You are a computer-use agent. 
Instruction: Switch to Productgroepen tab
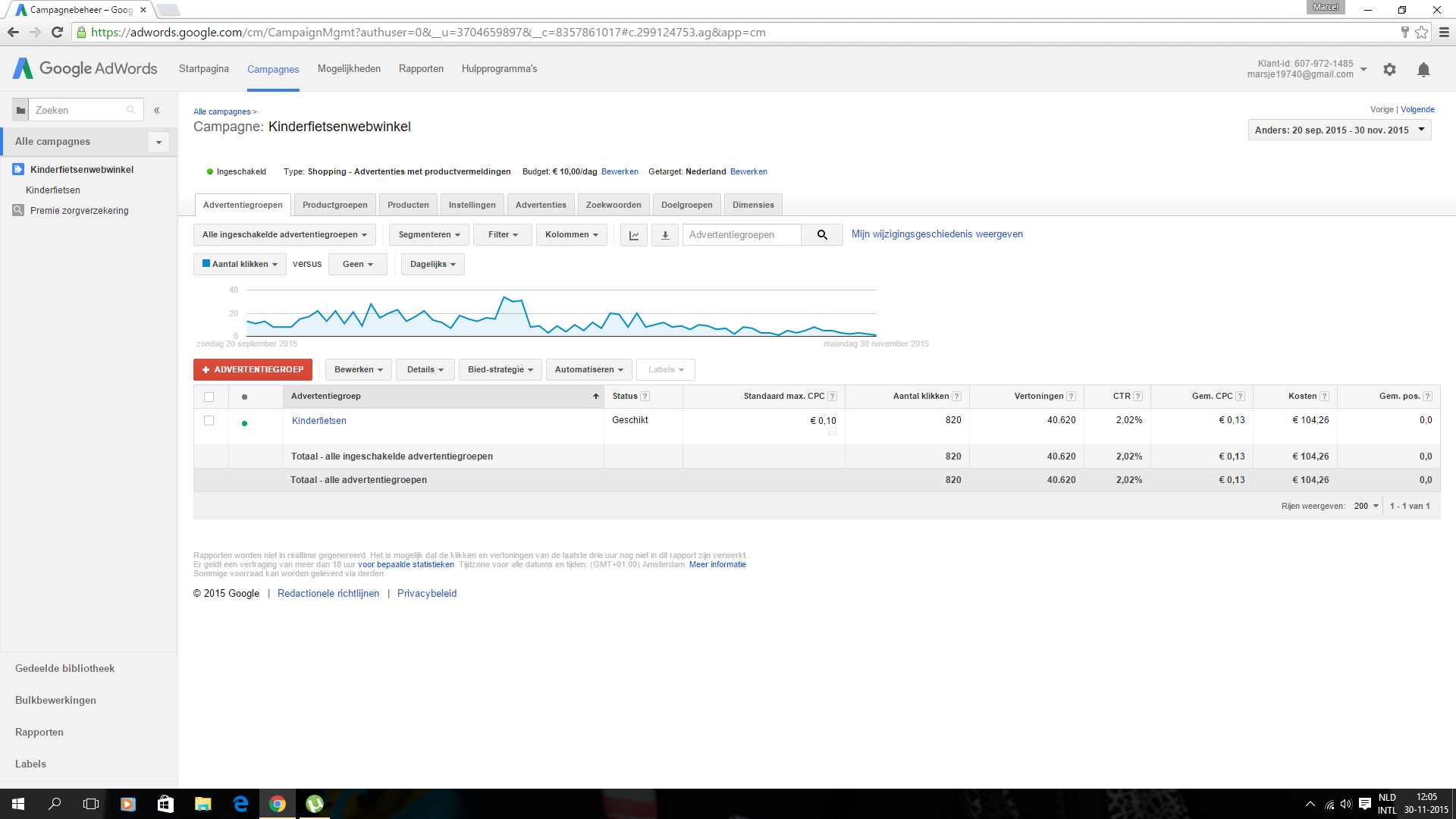pyautogui.click(x=334, y=205)
